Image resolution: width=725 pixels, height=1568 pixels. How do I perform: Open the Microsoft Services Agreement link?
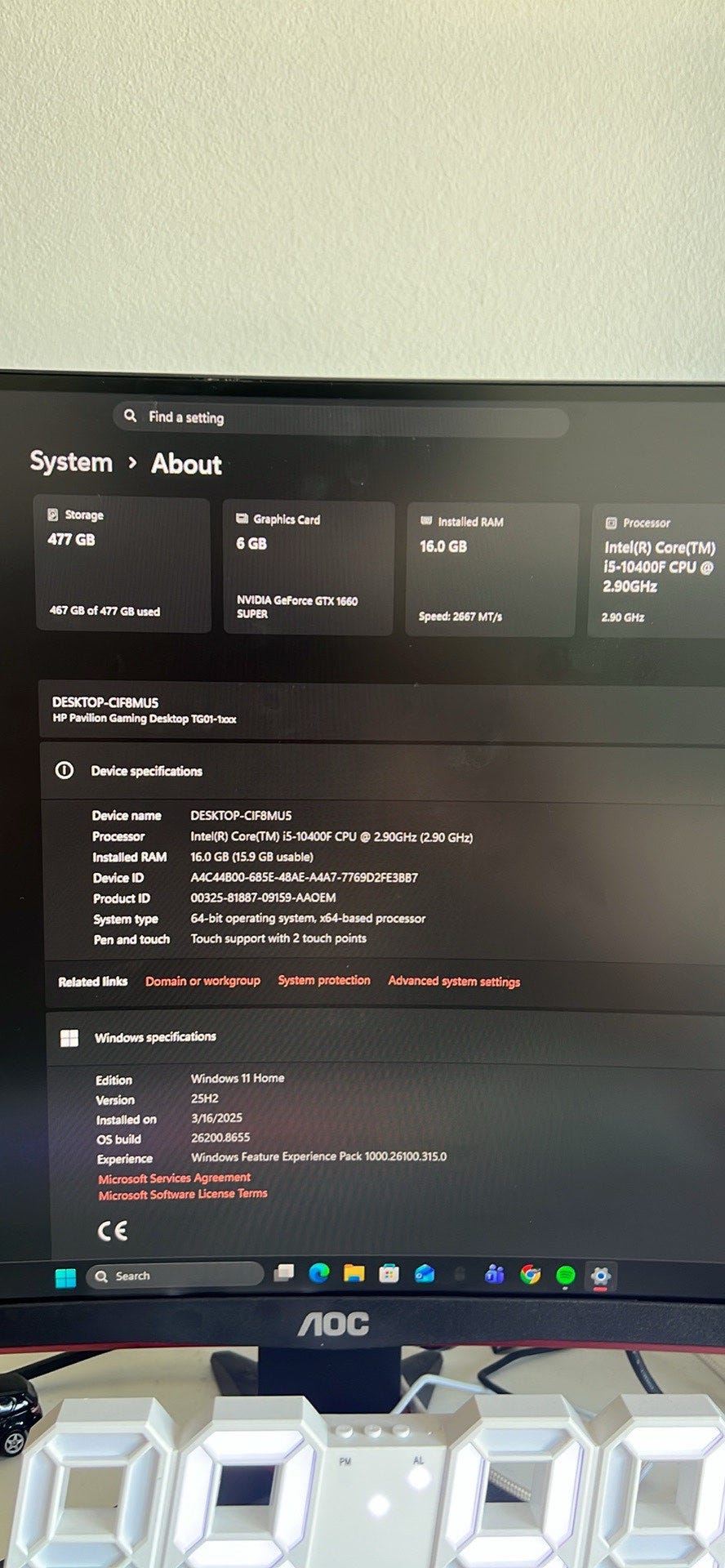(x=175, y=1178)
